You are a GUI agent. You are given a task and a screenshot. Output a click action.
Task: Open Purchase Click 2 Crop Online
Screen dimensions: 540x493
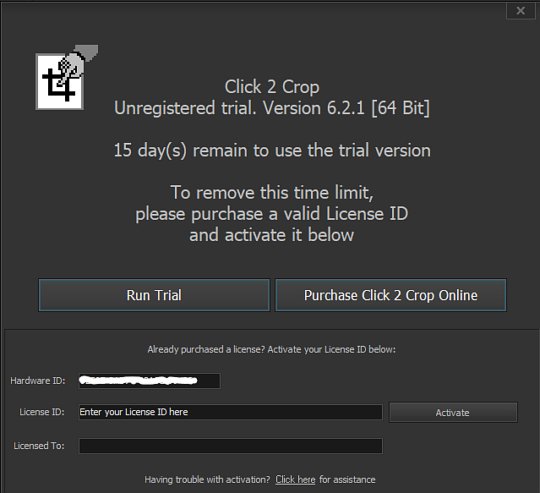pos(391,295)
